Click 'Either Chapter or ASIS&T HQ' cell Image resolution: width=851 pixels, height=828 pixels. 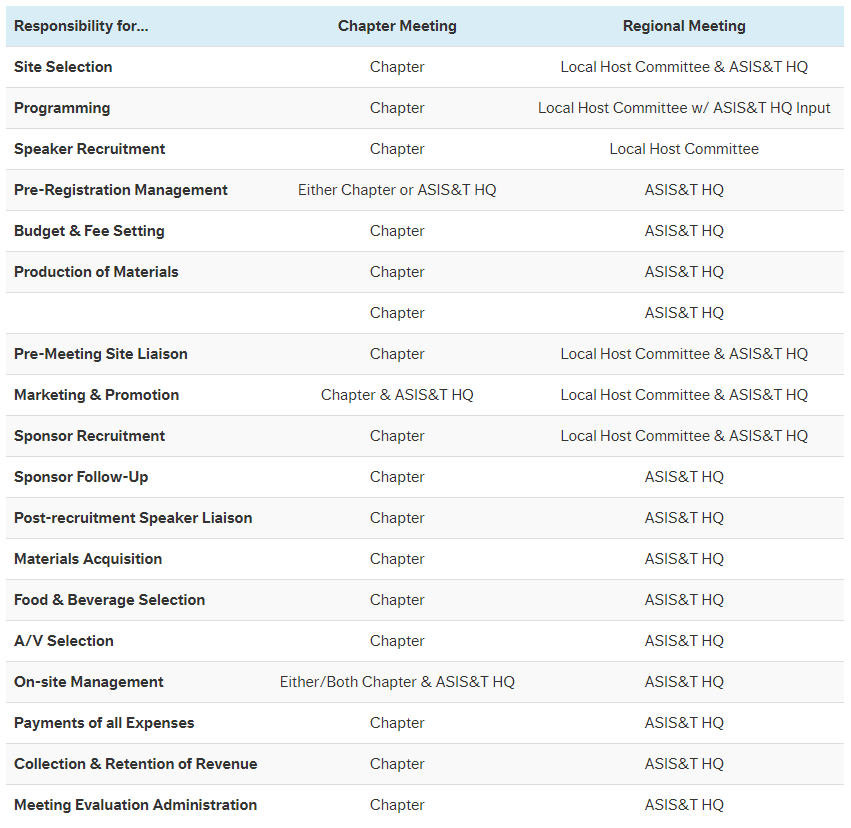[397, 190]
